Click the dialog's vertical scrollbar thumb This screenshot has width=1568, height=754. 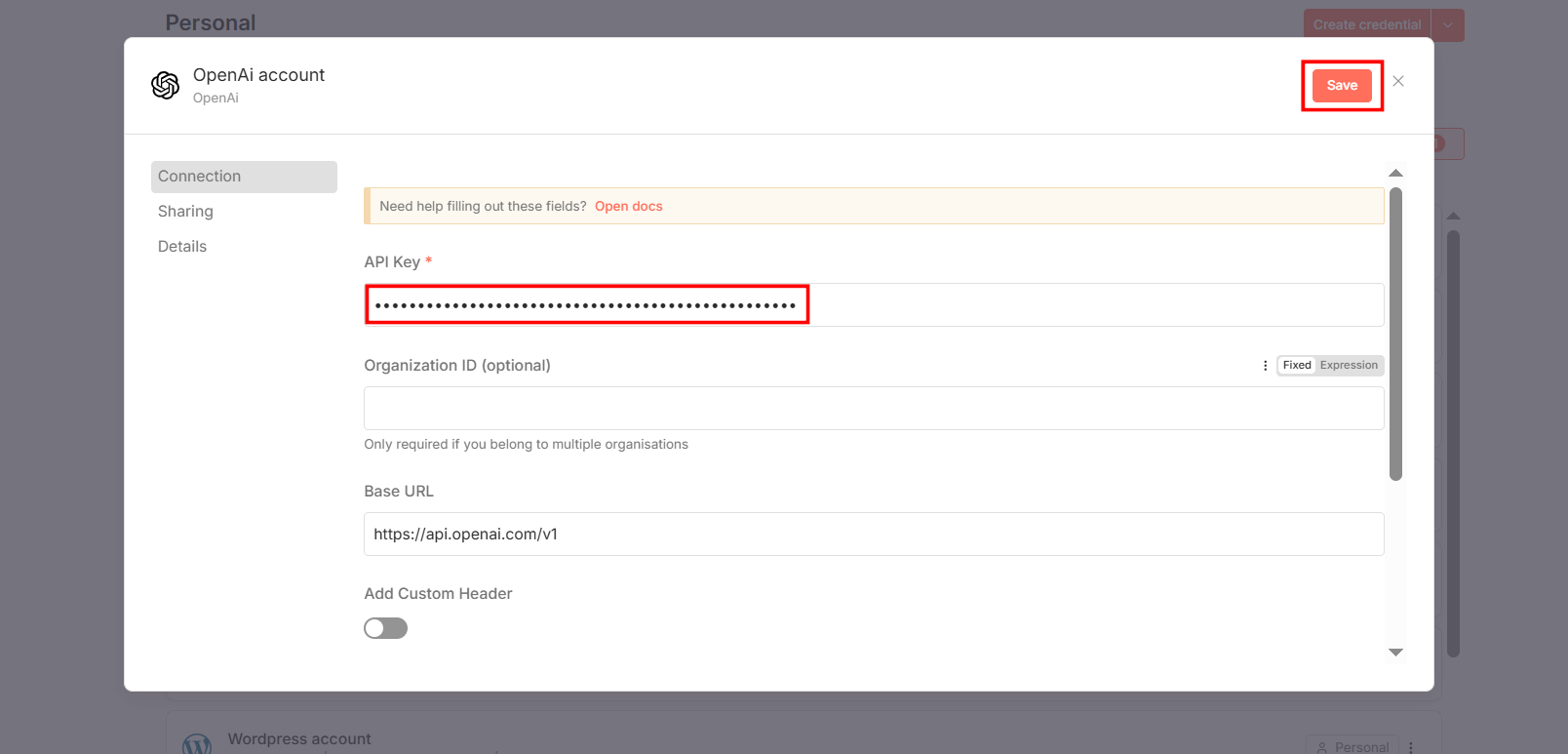(x=1395, y=332)
